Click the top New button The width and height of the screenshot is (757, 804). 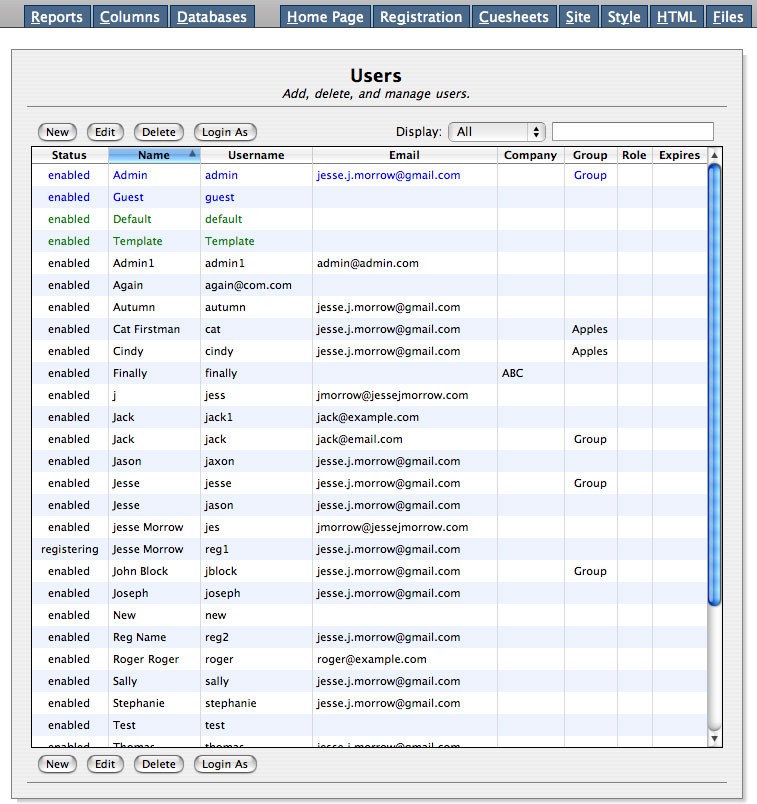pyautogui.click(x=57, y=132)
